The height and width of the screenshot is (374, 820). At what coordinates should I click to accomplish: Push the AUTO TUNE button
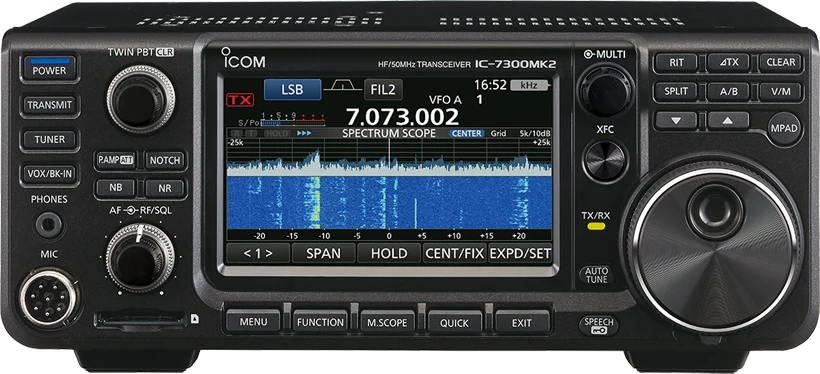tap(596, 275)
